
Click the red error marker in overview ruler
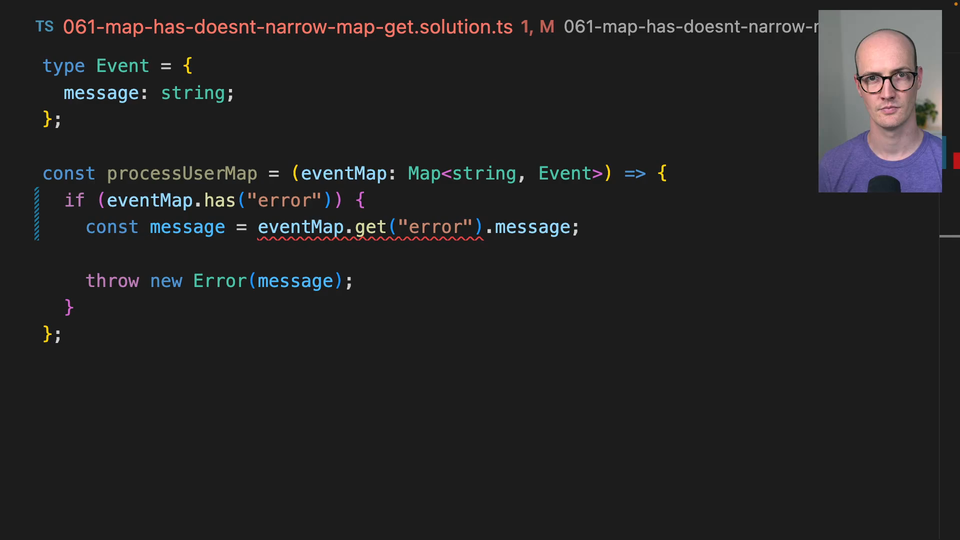[955, 160]
